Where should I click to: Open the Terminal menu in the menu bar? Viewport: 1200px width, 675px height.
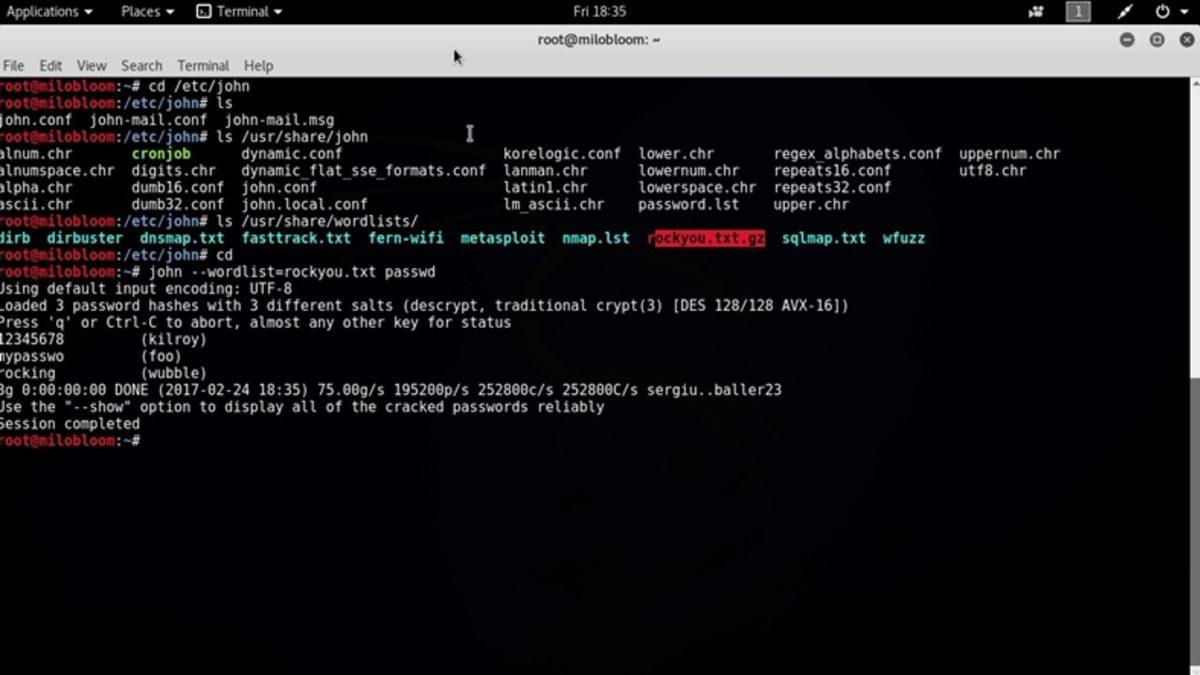pos(203,65)
